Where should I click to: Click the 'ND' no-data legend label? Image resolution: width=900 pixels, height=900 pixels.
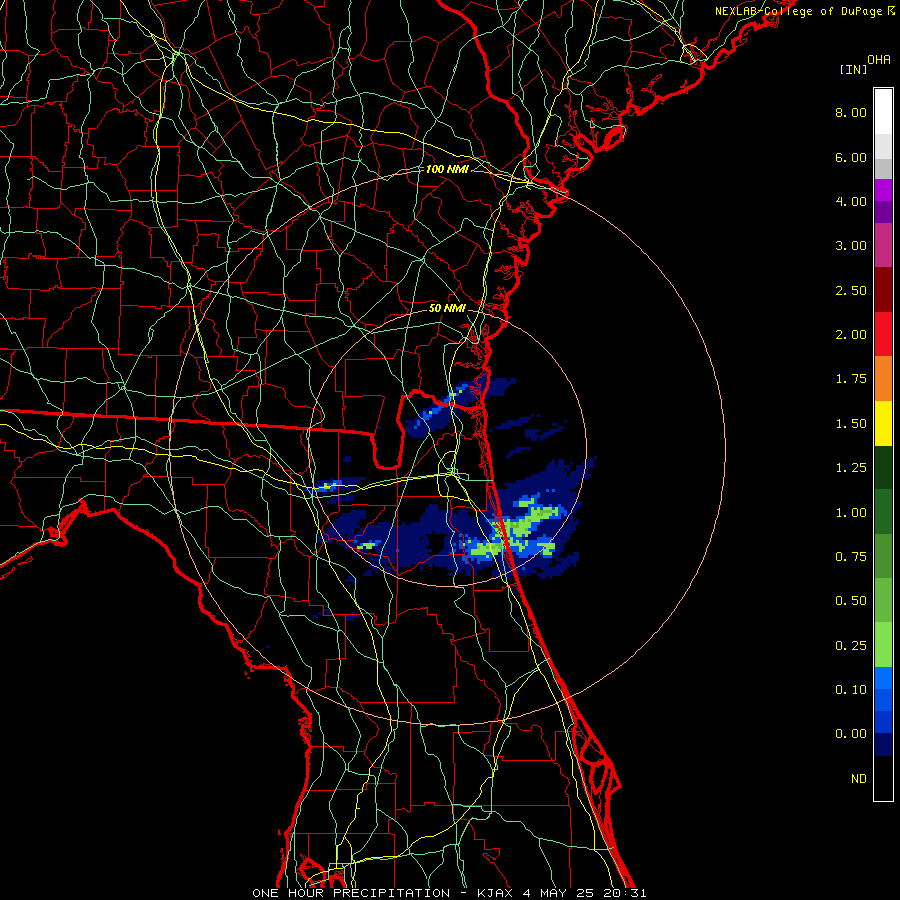[x=859, y=779]
